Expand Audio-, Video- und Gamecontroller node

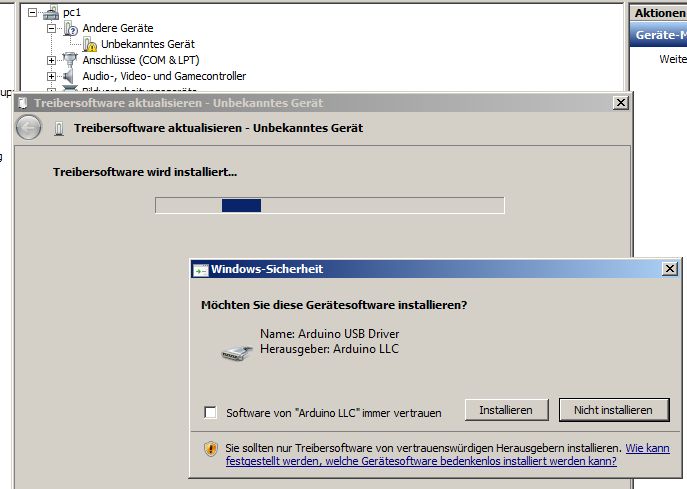[51, 76]
